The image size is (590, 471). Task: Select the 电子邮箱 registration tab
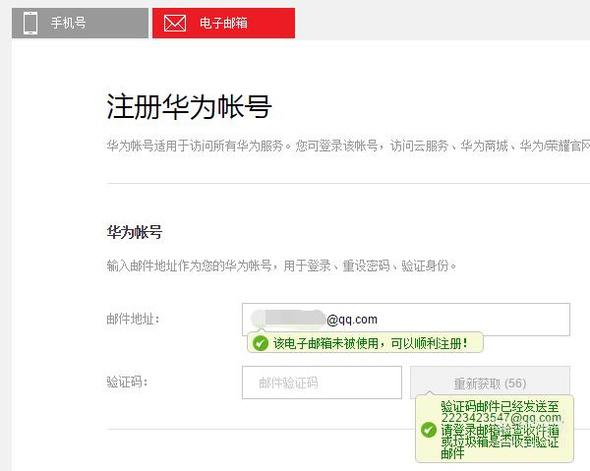pos(224,23)
